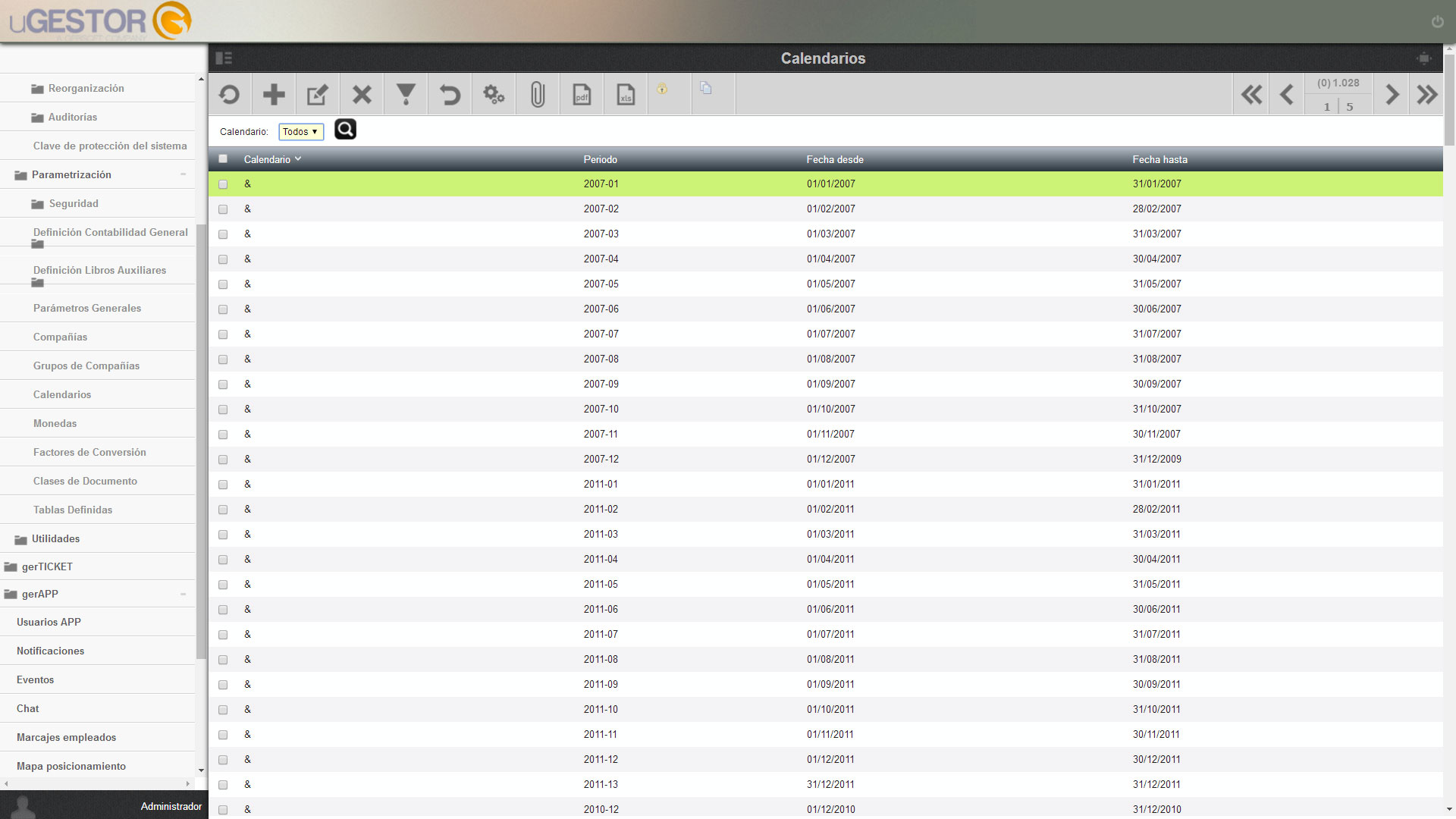
Task: Check the row for period 2007-05
Action: (223, 284)
